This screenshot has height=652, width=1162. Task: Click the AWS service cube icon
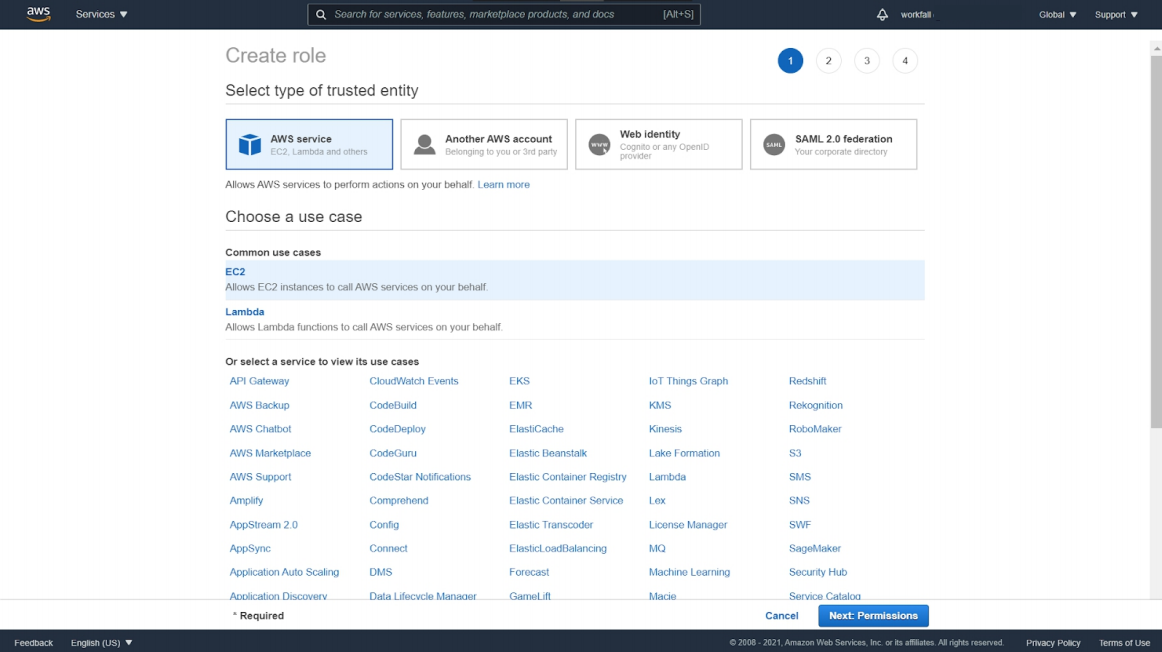tap(250, 144)
